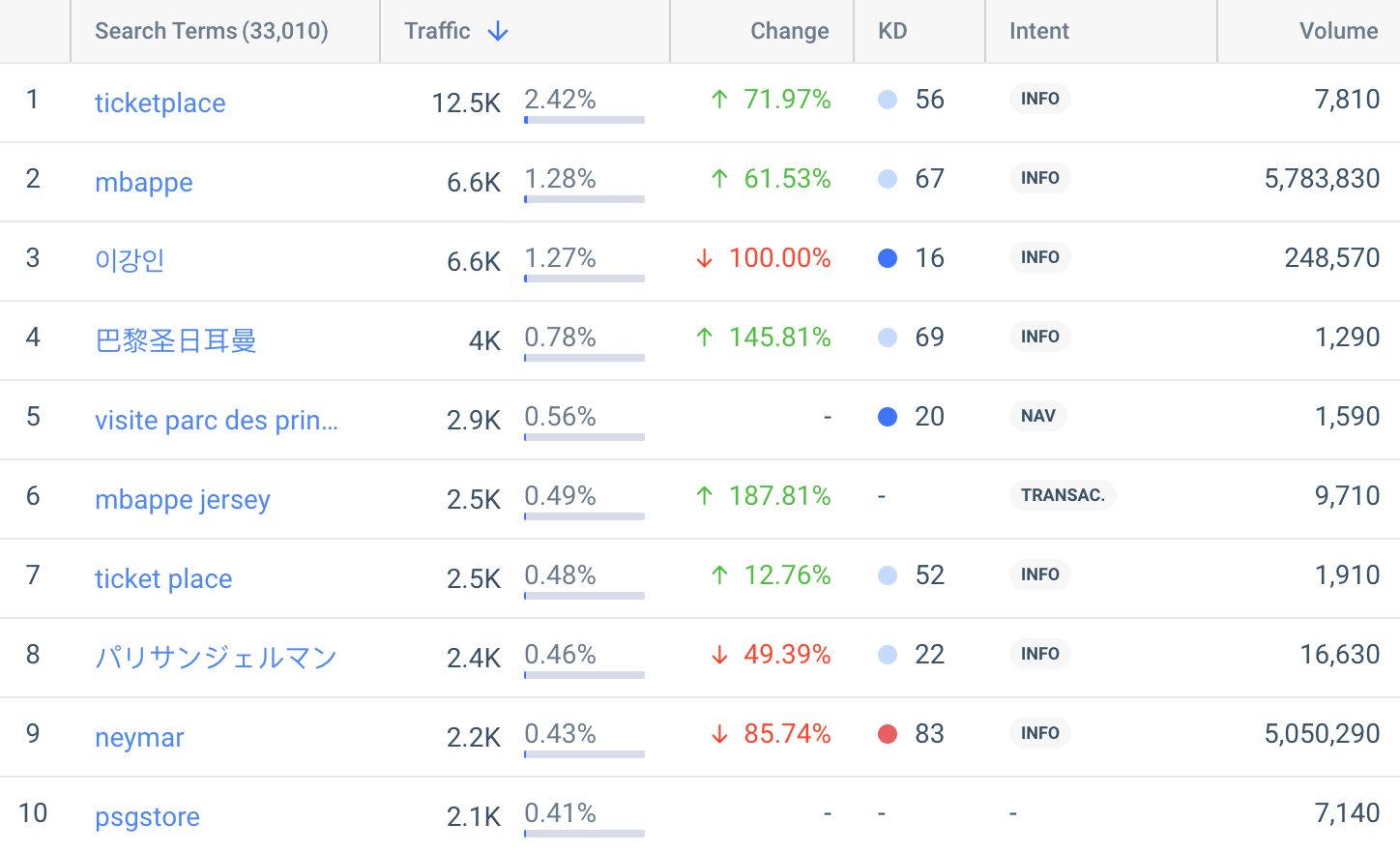Click the traffic progress bar for ticketplace
The height and width of the screenshot is (853, 1400).
pyautogui.click(x=583, y=120)
